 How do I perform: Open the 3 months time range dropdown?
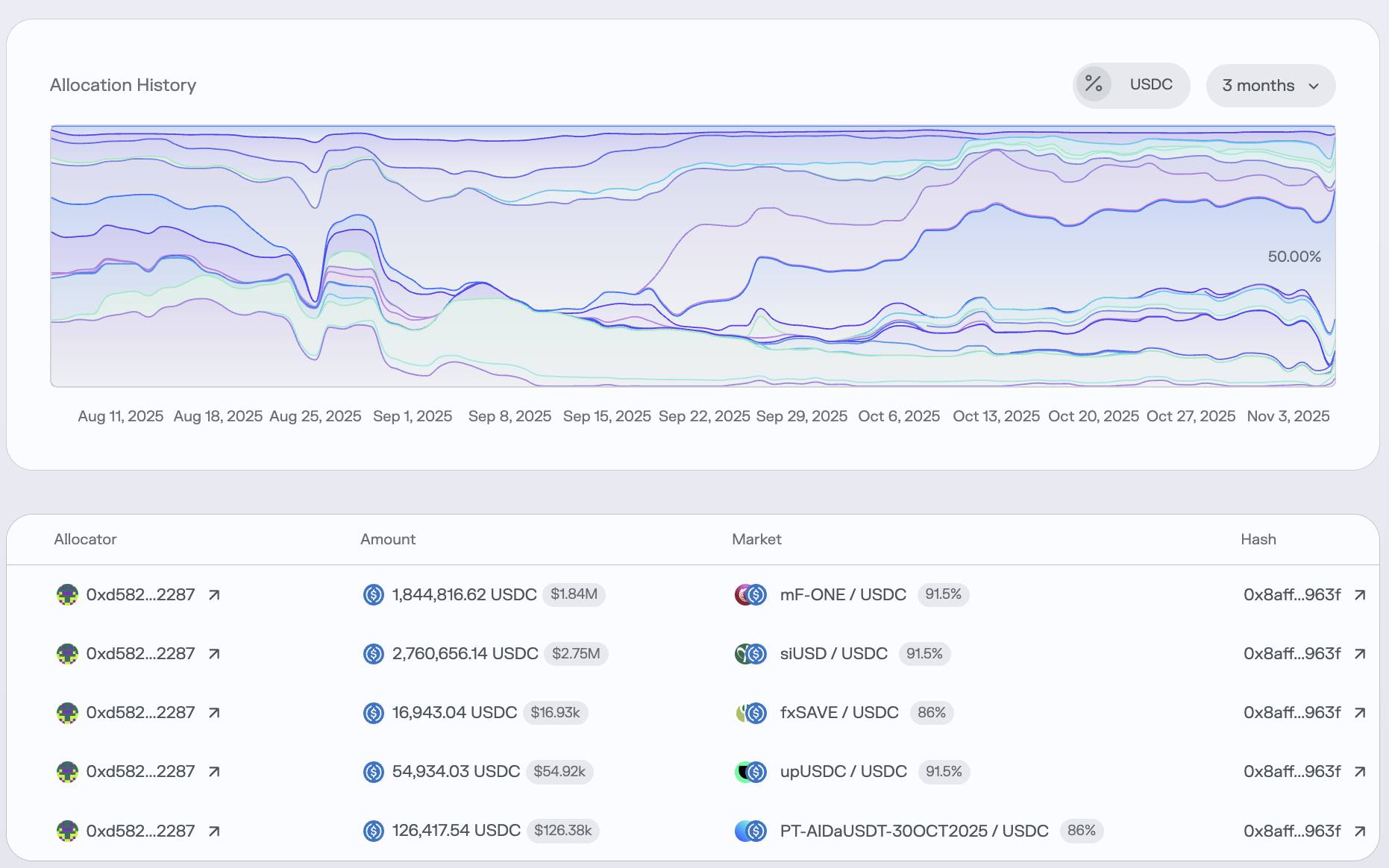[x=1270, y=86]
